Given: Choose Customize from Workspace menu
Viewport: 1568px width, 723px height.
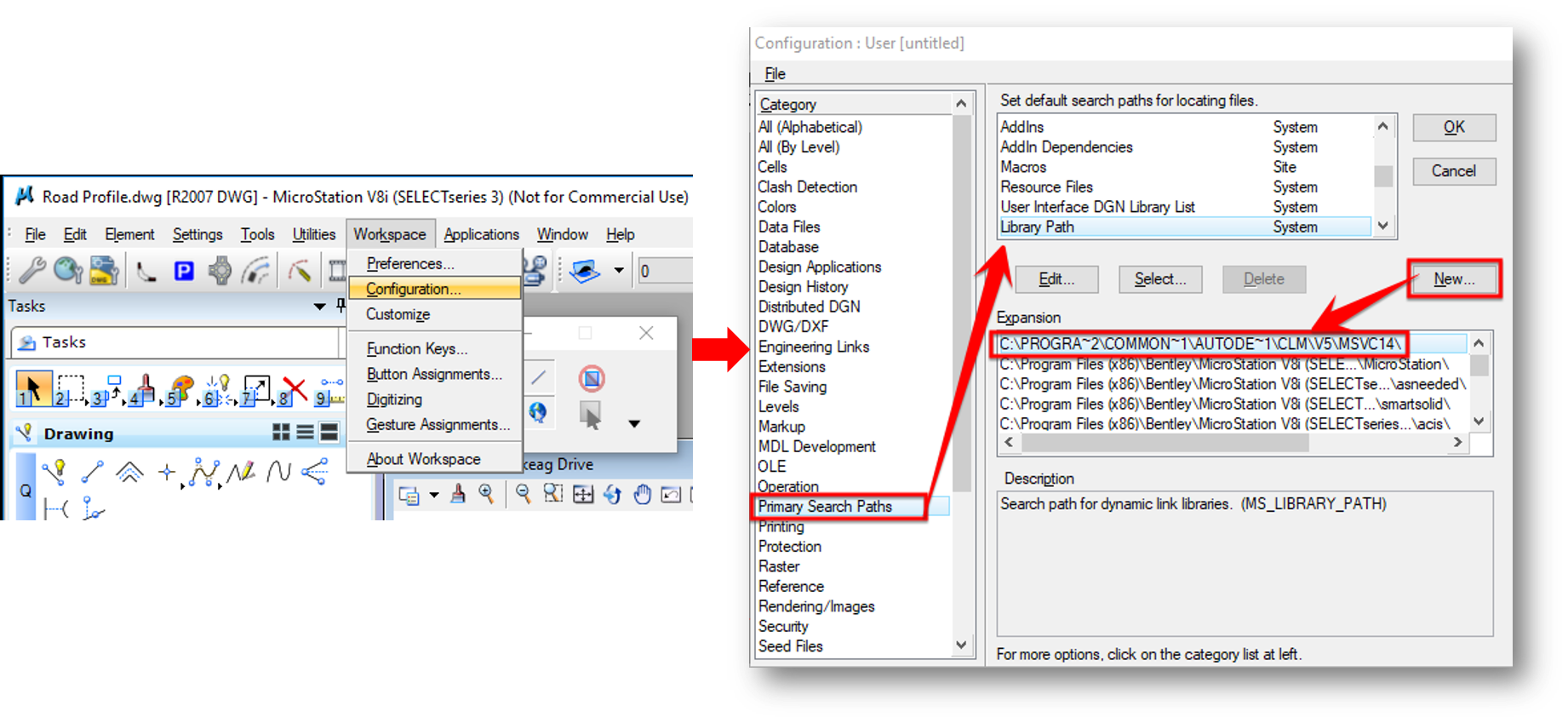Looking at the screenshot, I should pyautogui.click(x=398, y=314).
